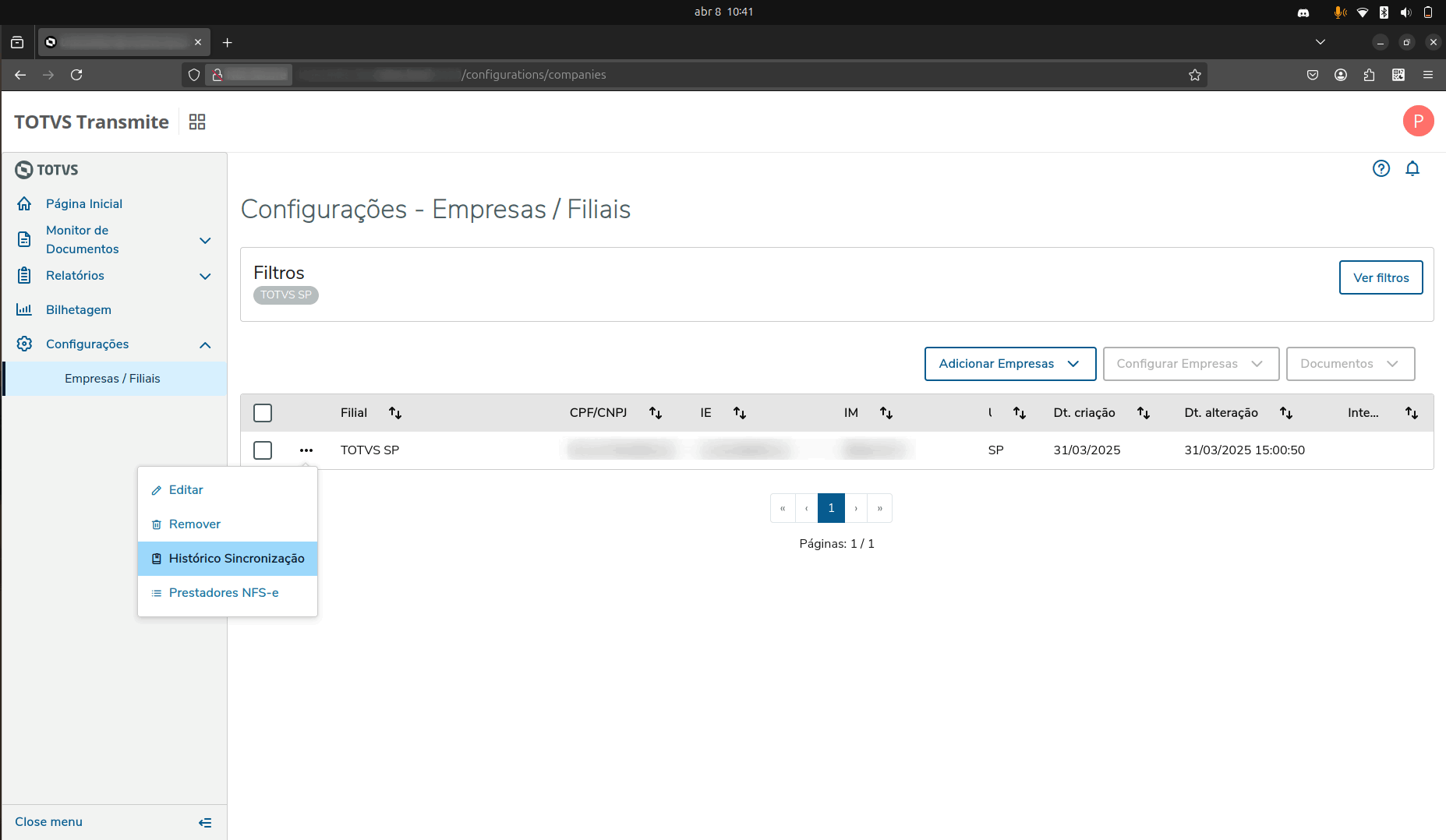Go to previous page in pagination
The width and height of the screenshot is (1446, 840).
click(x=806, y=508)
